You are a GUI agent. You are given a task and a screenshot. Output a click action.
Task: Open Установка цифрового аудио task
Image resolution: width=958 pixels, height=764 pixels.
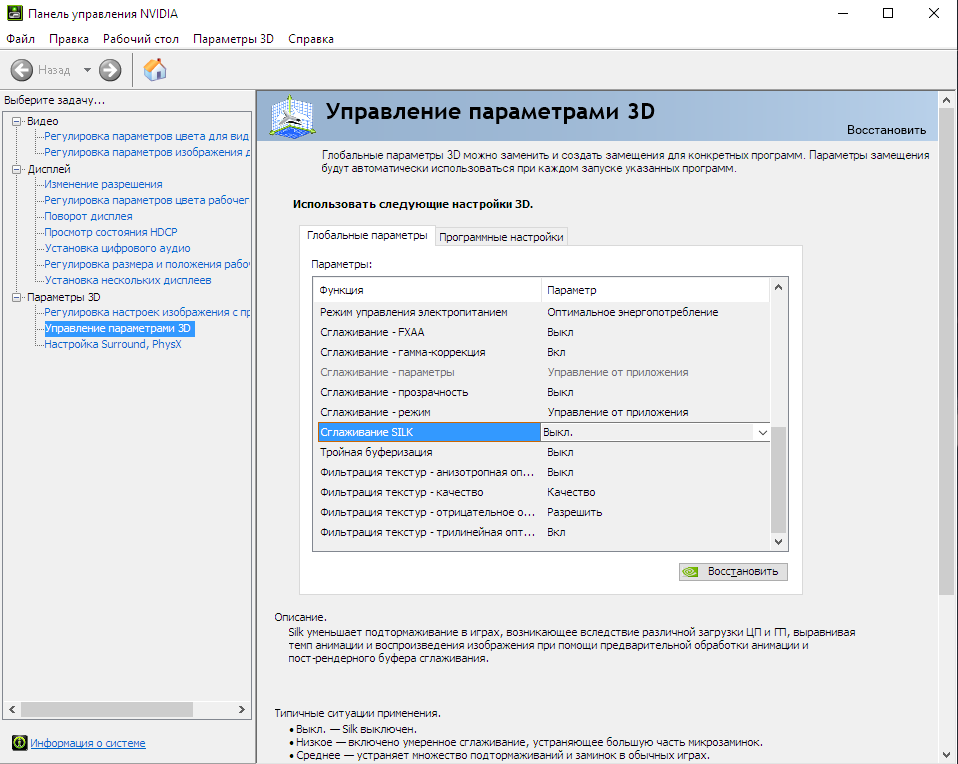tap(117, 248)
